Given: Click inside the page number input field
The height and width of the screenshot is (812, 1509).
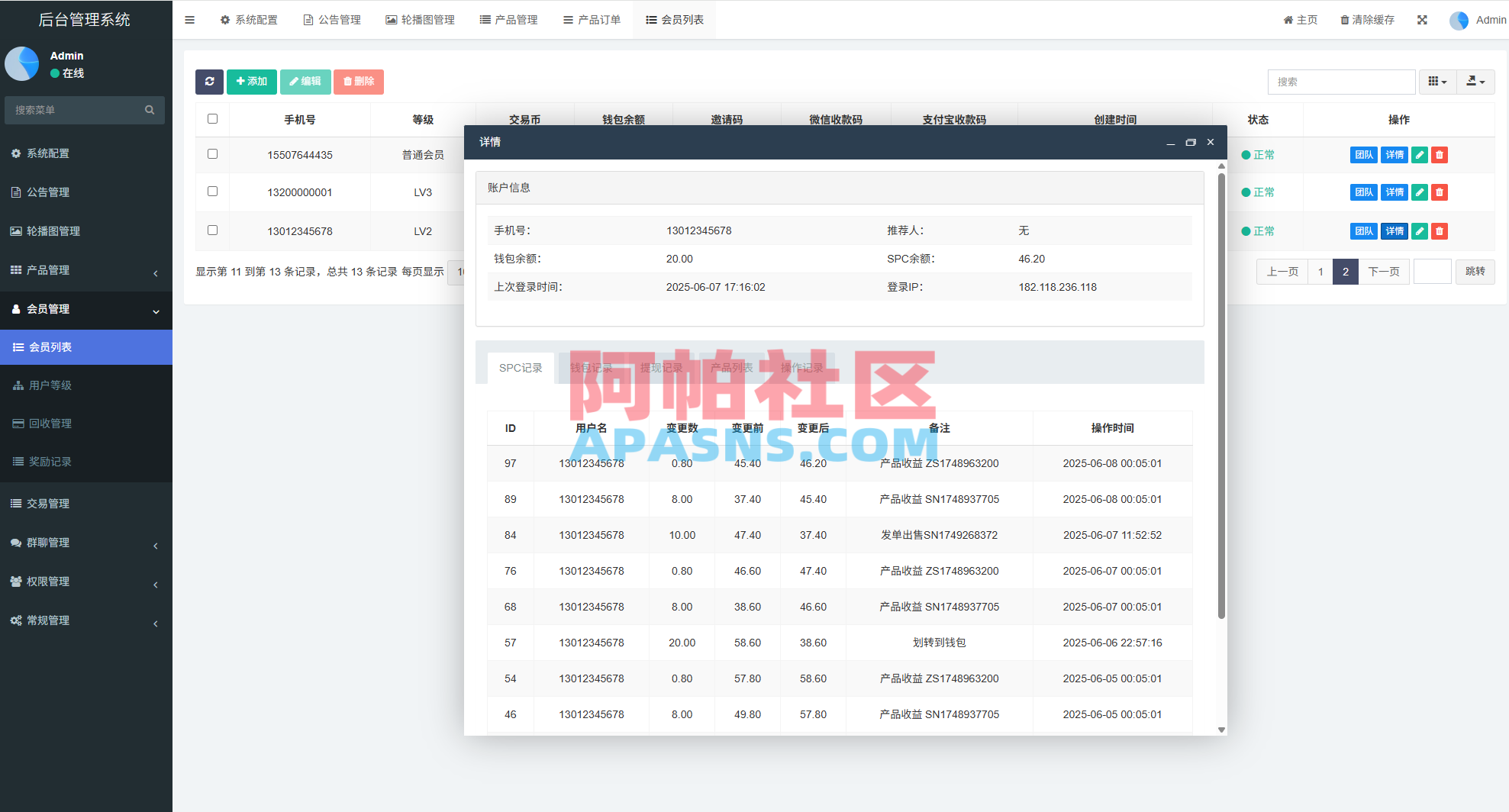Looking at the screenshot, I should pyautogui.click(x=1432, y=272).
